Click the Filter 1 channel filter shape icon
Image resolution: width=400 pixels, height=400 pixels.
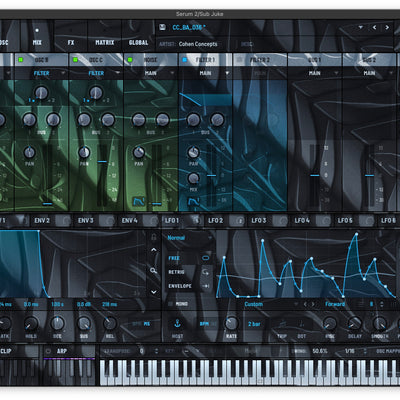tap(193, 201)
